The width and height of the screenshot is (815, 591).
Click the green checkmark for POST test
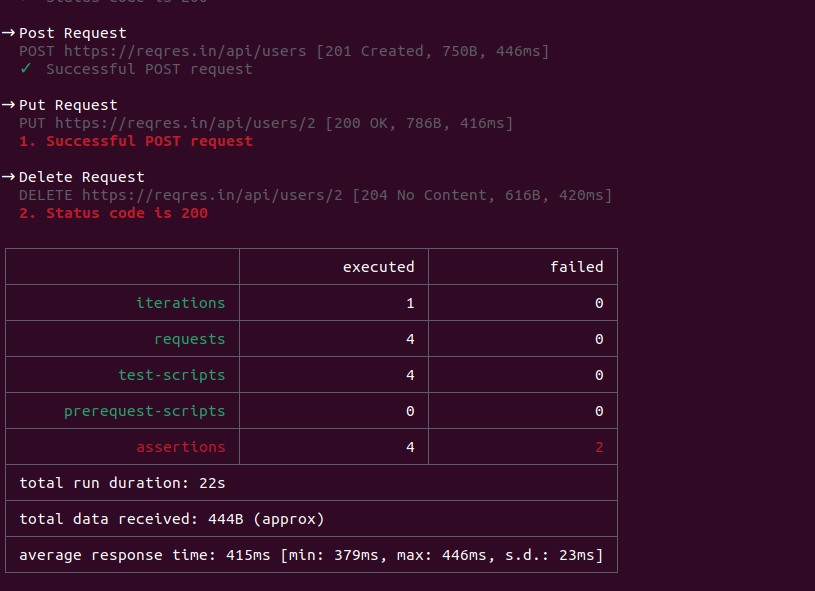coord(25,69)
